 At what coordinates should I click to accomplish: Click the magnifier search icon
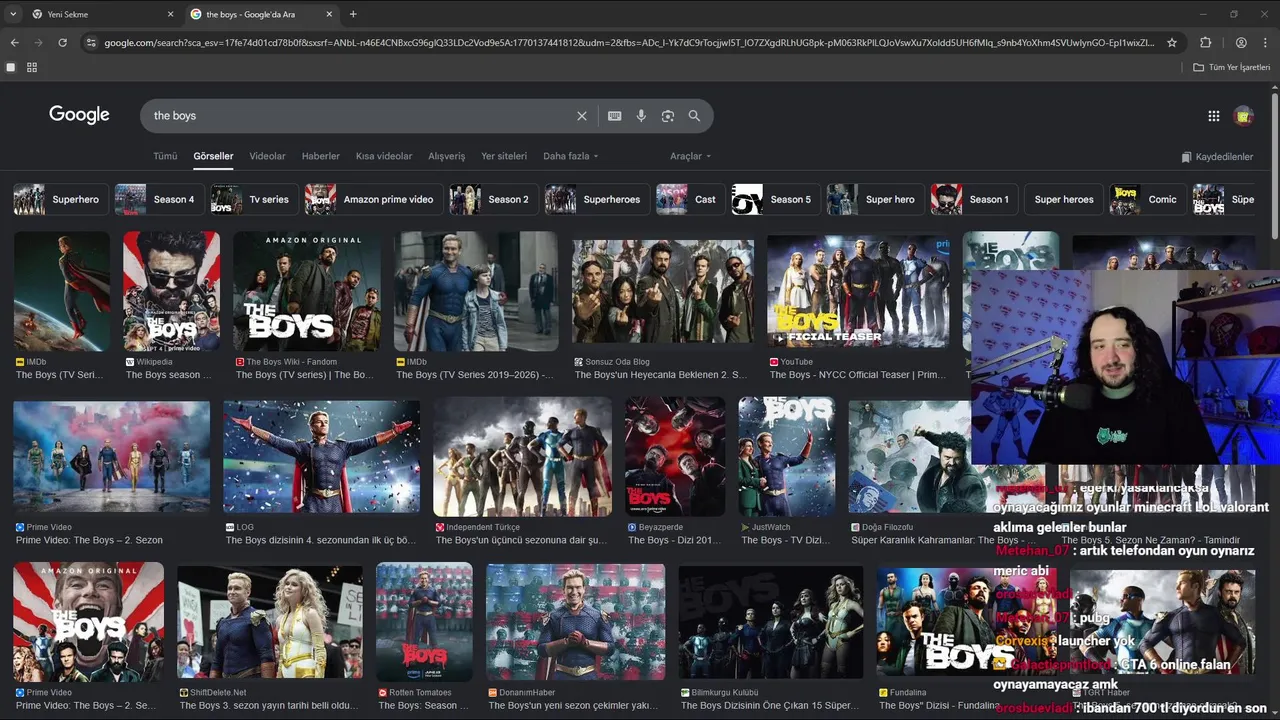click(x=694, y=116)
